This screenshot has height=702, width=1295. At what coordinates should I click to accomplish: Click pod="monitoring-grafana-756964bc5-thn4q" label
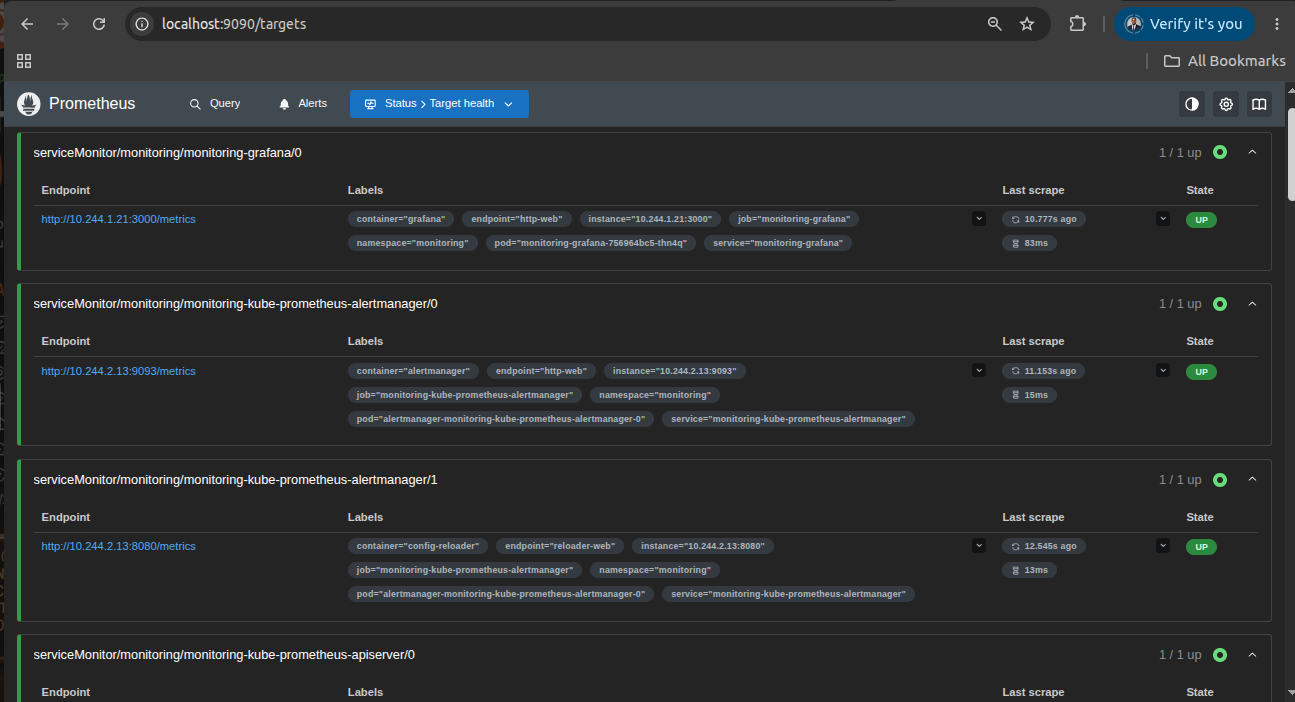coord(591,243)
